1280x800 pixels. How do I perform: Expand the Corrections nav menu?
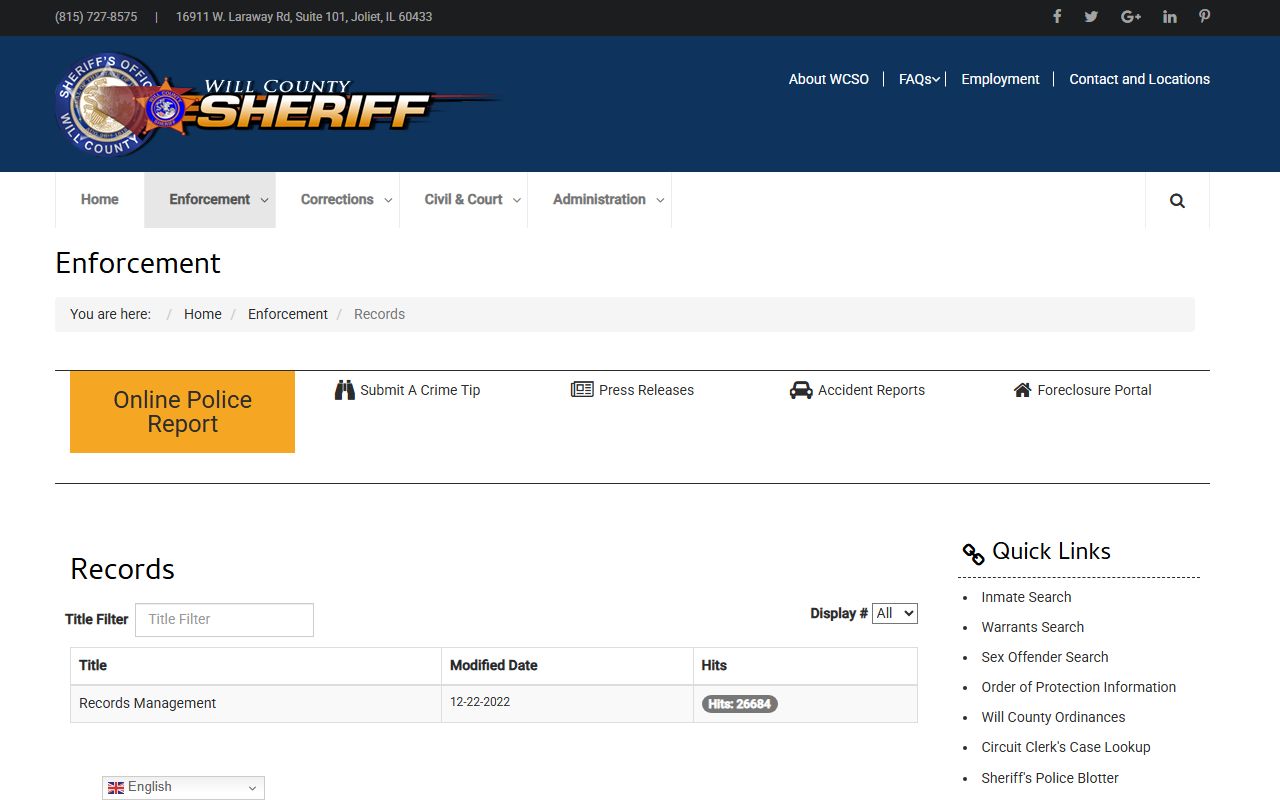click(337, 200)
